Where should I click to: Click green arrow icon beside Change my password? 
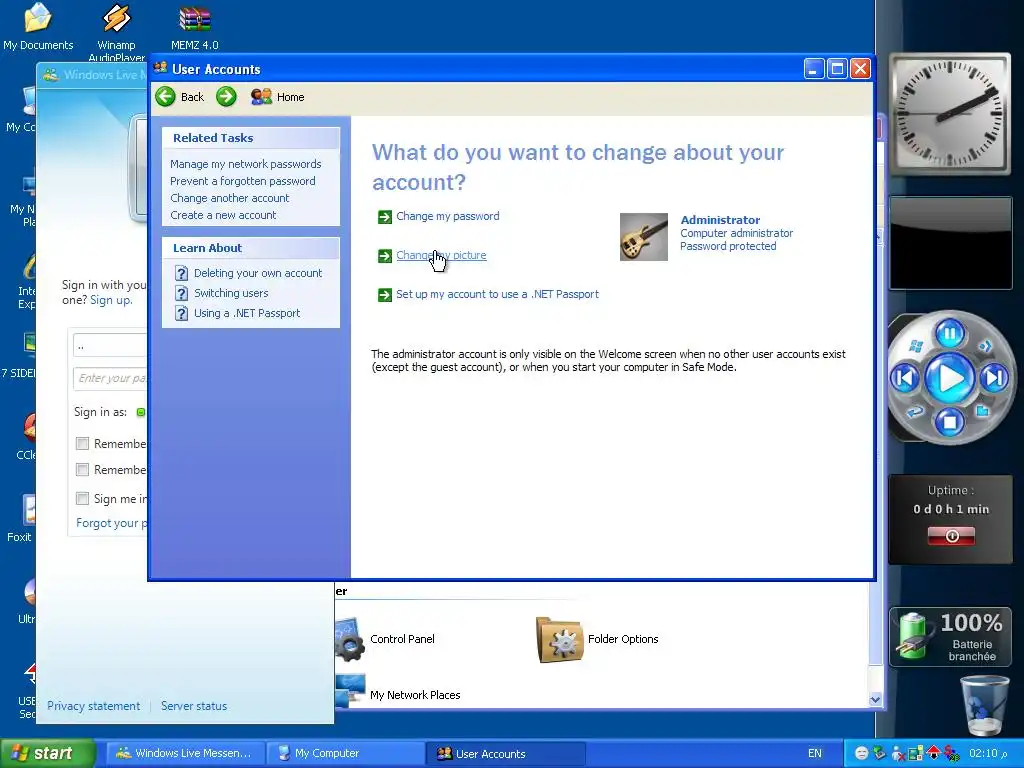[385, 217]
